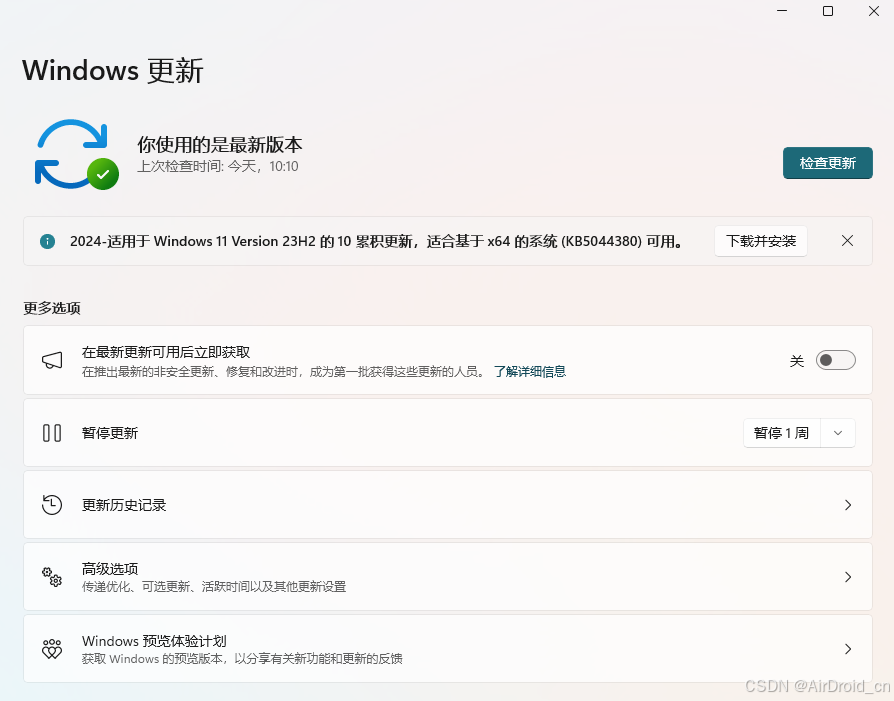894x701 pixels.
Task: Expand the pause duration dropdown arrow
Action: [838, 433]
